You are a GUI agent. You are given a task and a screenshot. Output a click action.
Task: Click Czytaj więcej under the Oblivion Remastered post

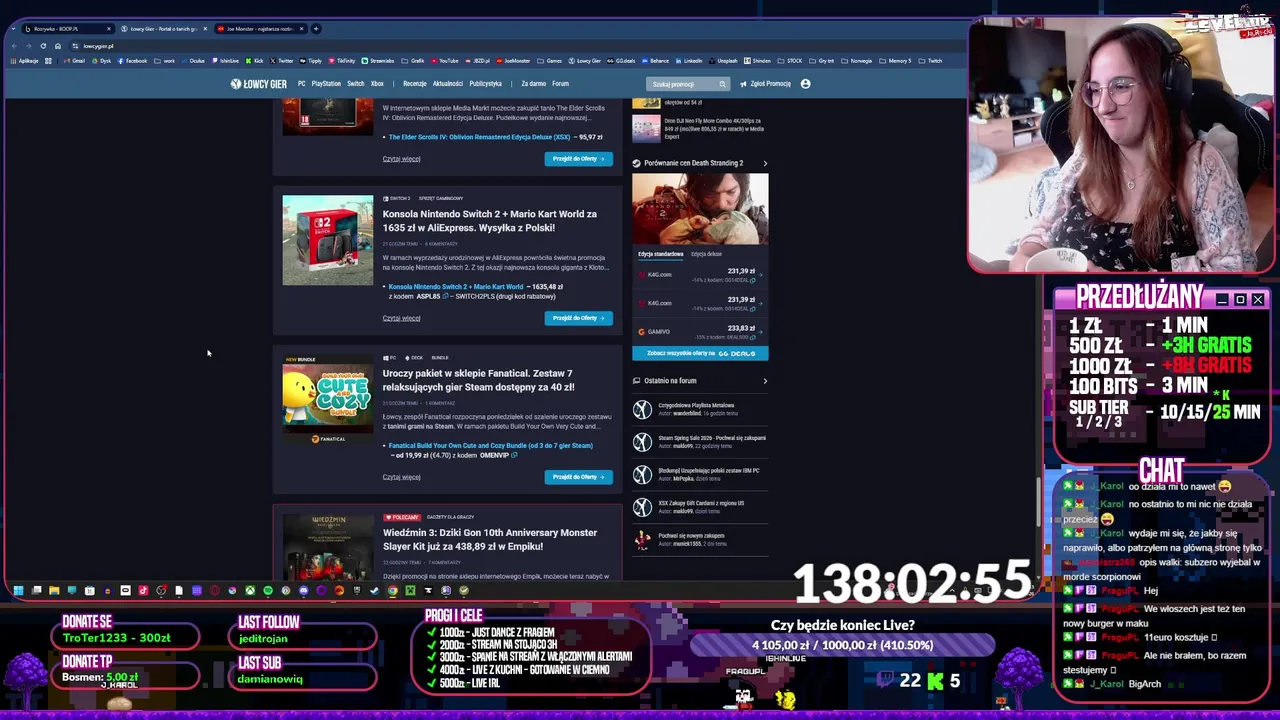(401, 159)
